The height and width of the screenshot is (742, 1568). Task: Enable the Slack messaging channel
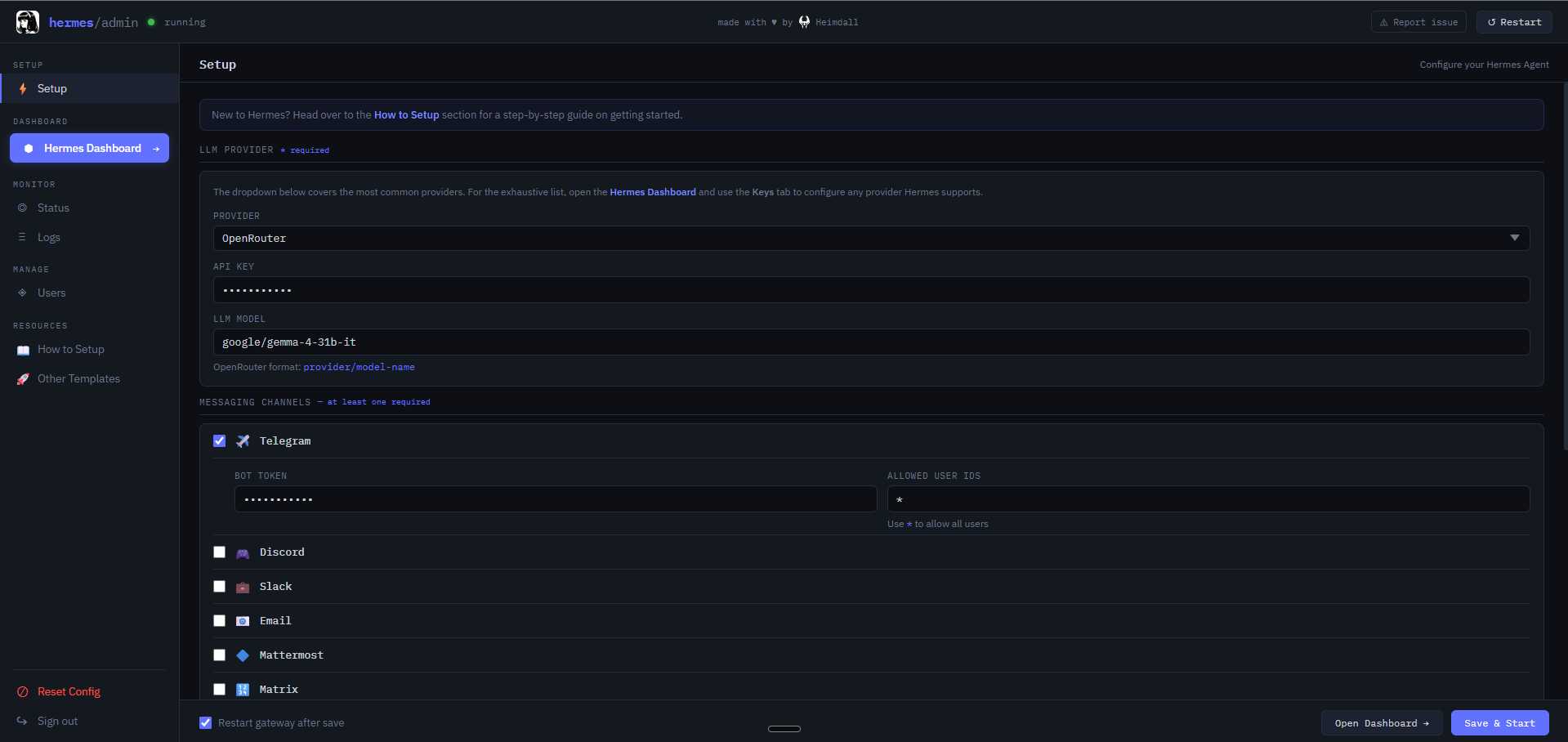[x=219, y=586]
